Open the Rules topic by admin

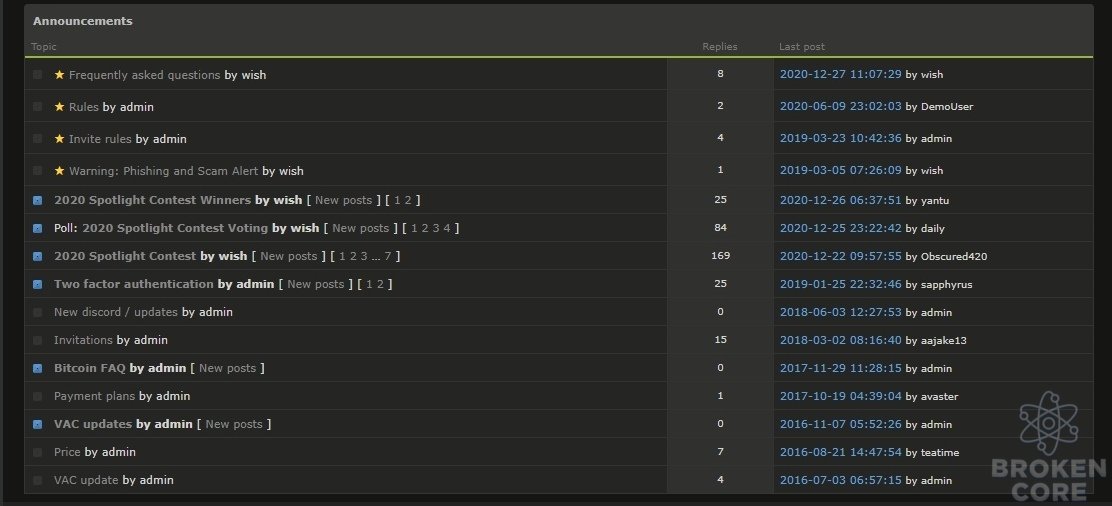(84, 106)
